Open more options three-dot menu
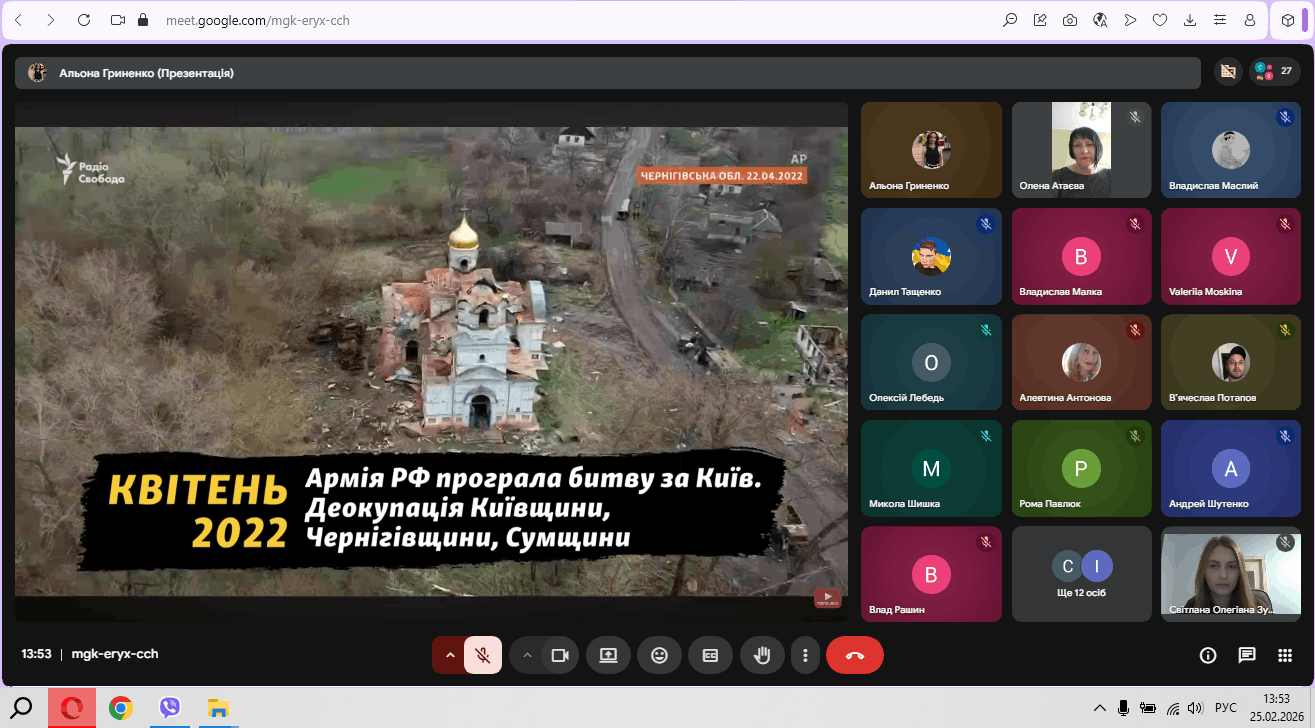Viewport: 1315px width, 728px height. click(x=805, y=655)
